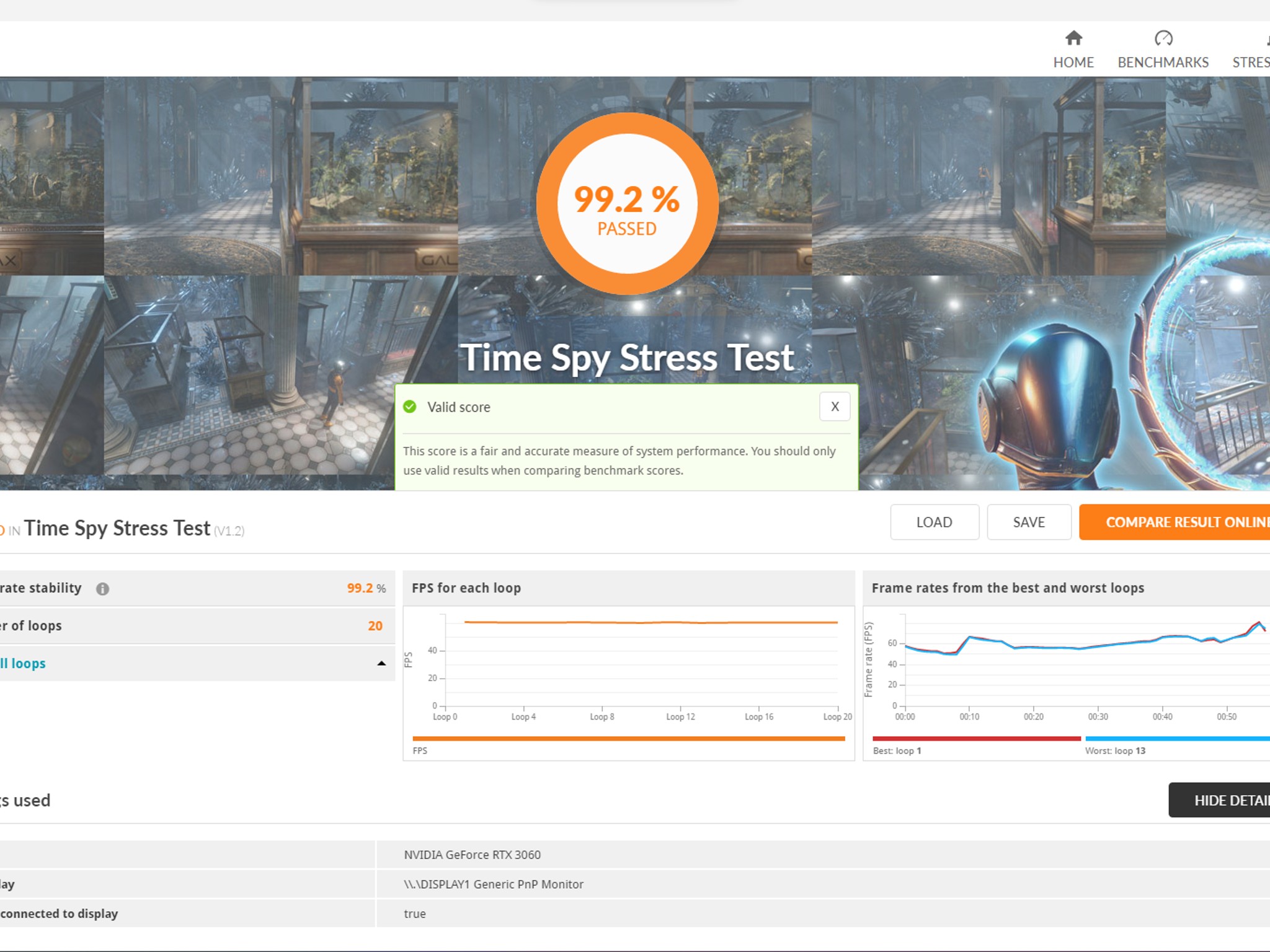Click the HIDE DETAILS button
This screenshot has height=952, width=1270.
click(1219, 800)
